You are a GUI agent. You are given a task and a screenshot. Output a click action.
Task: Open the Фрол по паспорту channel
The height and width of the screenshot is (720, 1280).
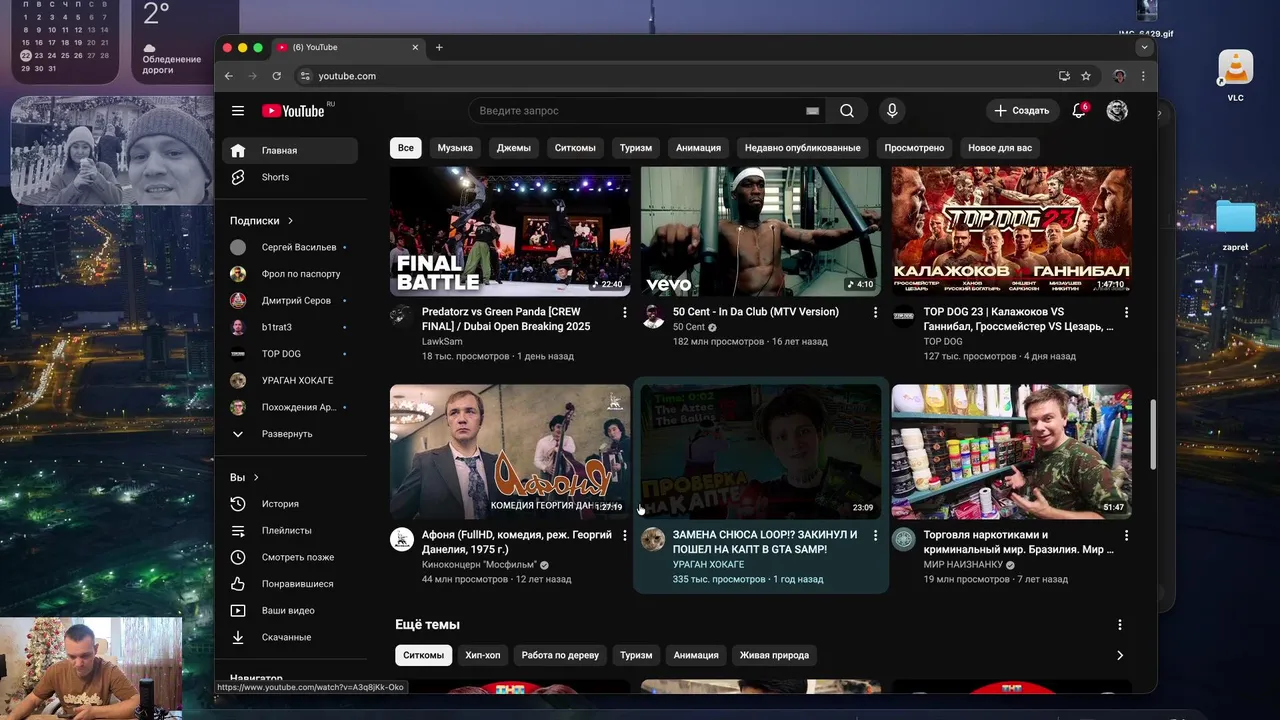(290, 274)
